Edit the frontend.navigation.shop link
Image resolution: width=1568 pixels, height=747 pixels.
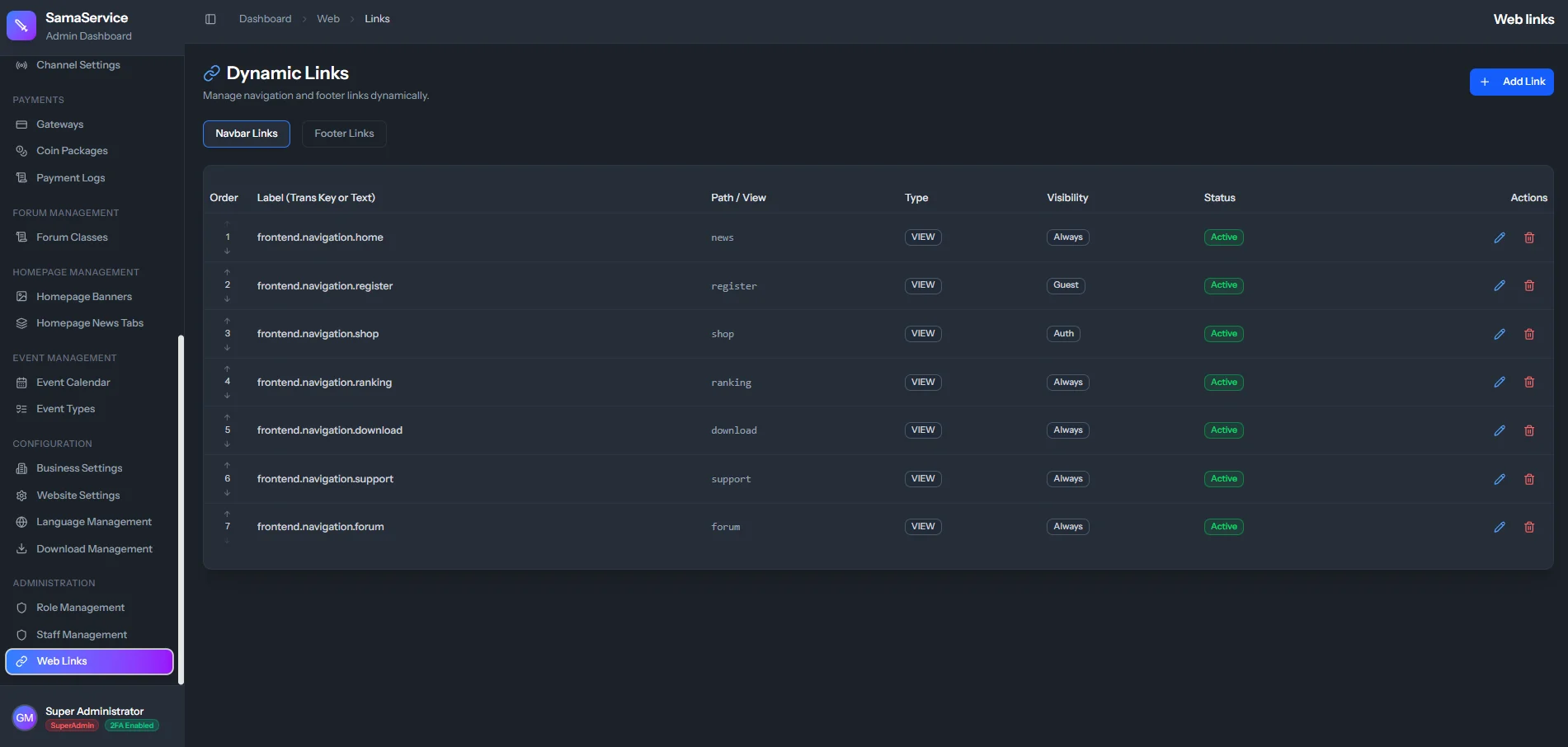pyautogui.click(x=1500, y=334)
